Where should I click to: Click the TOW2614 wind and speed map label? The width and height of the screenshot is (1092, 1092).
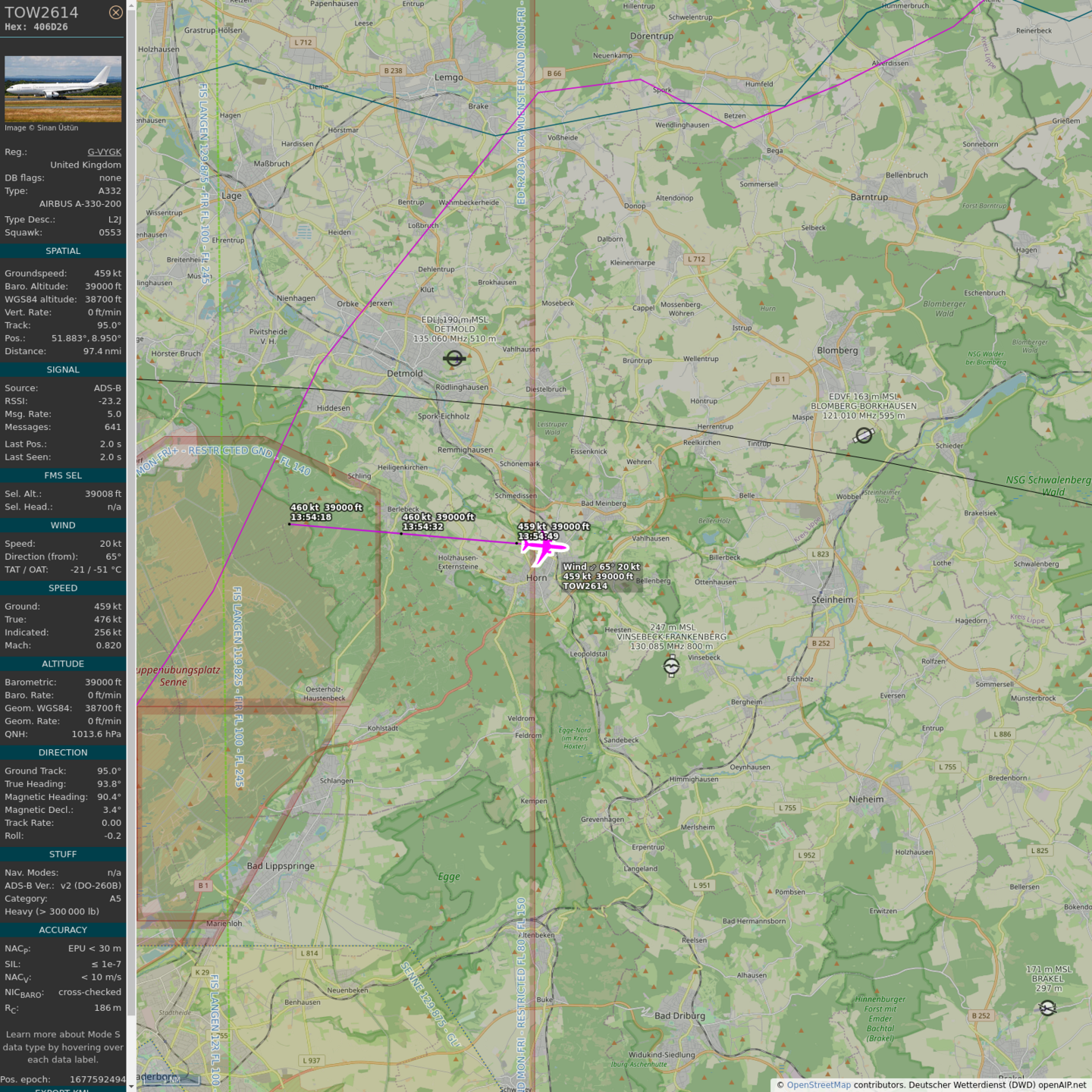[x=601, y=576]
